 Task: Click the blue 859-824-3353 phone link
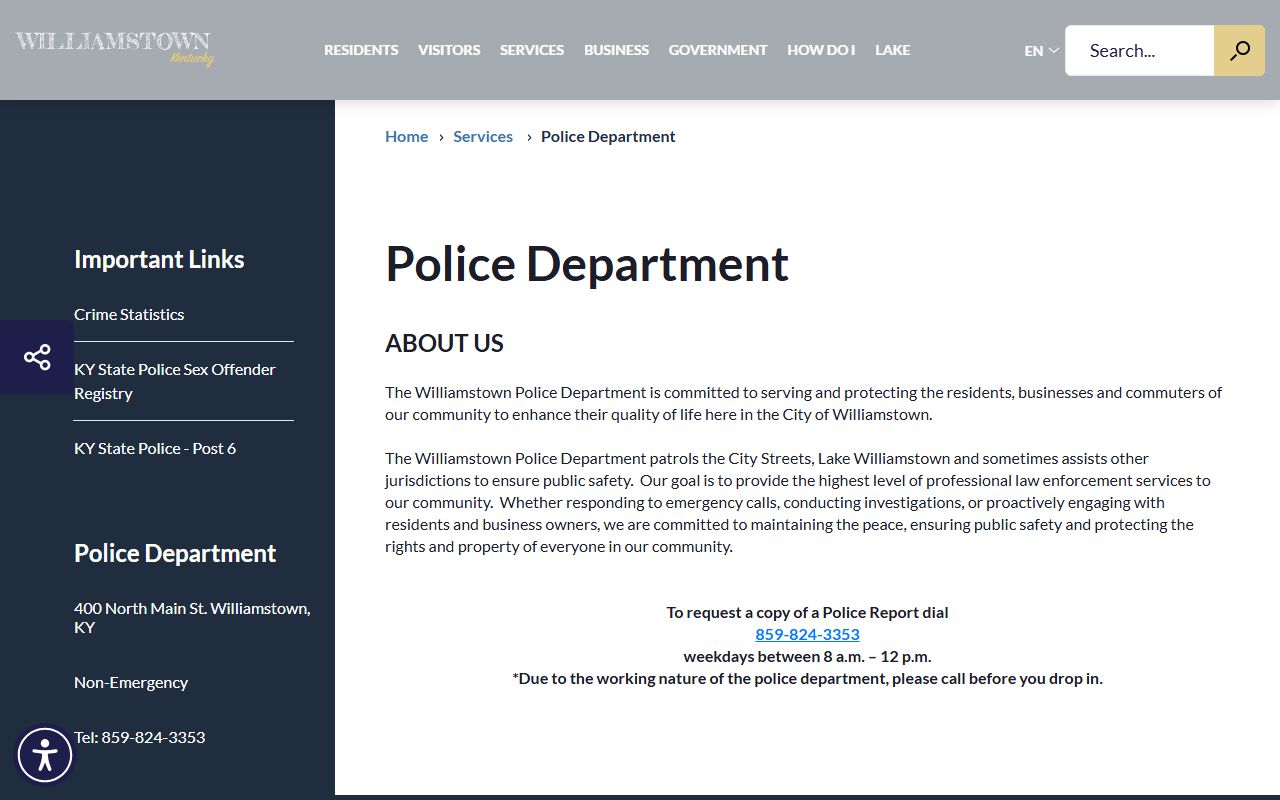click(807, 634)
